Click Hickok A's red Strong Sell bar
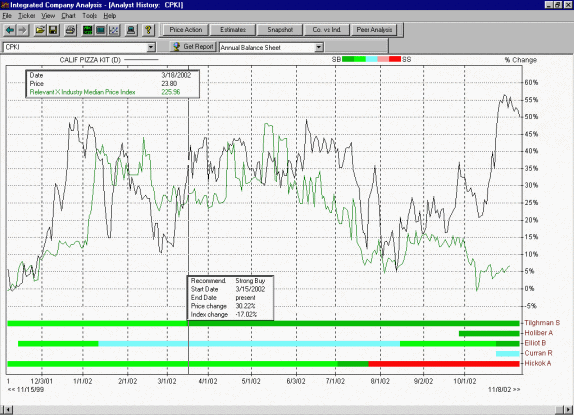This screenshot has width=574, height=415. [x=444, y=364]
